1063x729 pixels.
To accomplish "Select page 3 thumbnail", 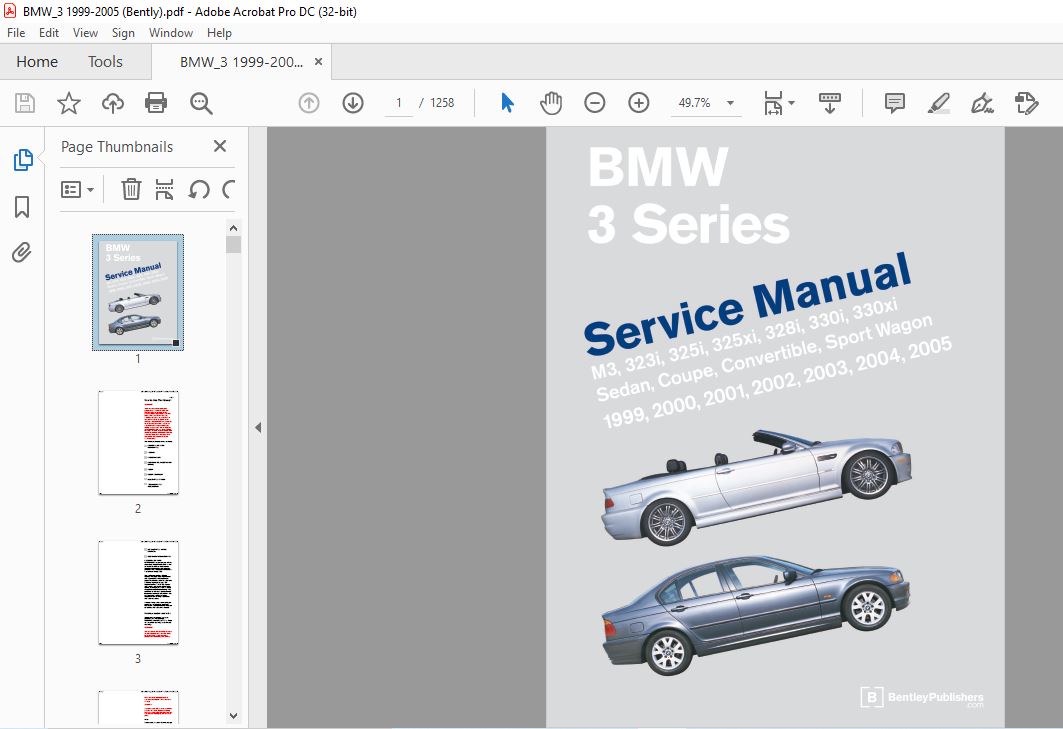I will (138, 592).
